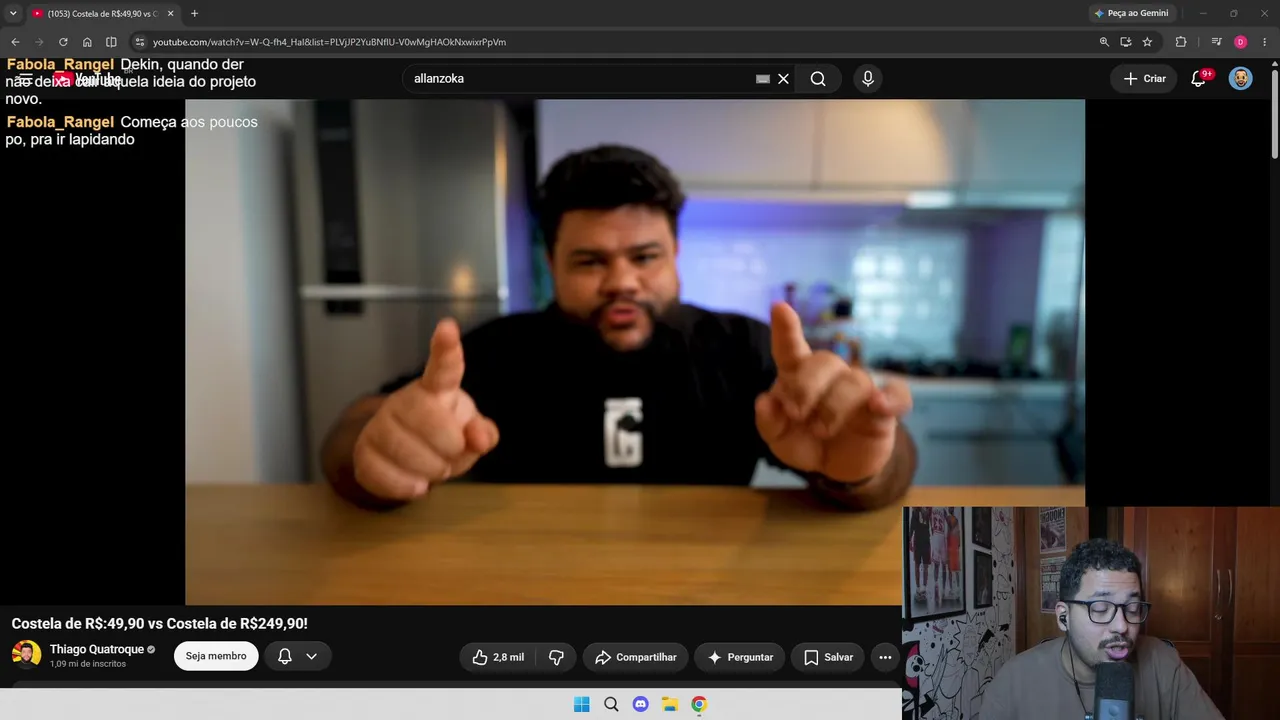Open more actions three-dot menu
1280x720 pixels.
(885, 657)
